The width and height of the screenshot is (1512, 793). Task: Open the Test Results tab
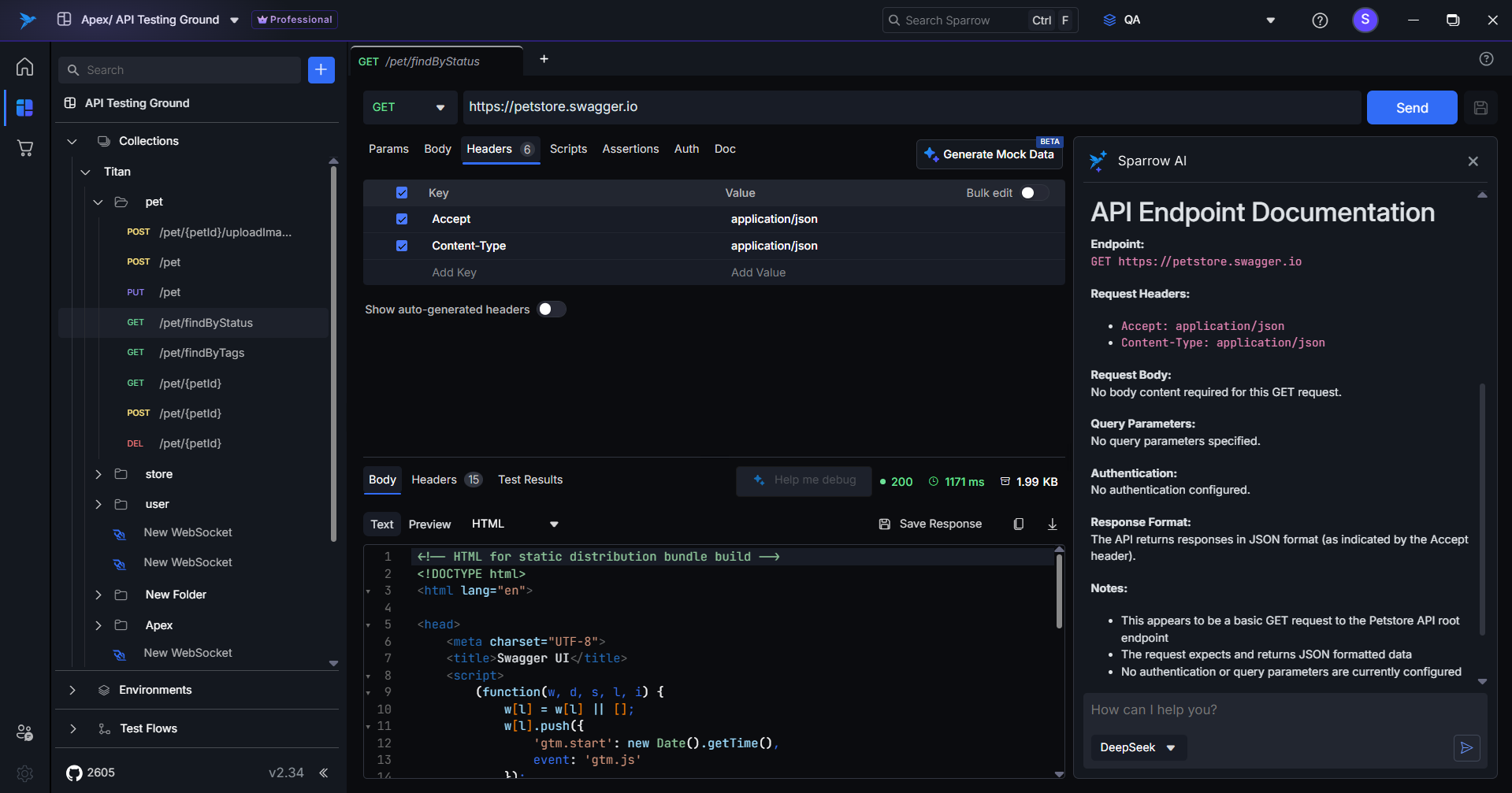[529, 480]
